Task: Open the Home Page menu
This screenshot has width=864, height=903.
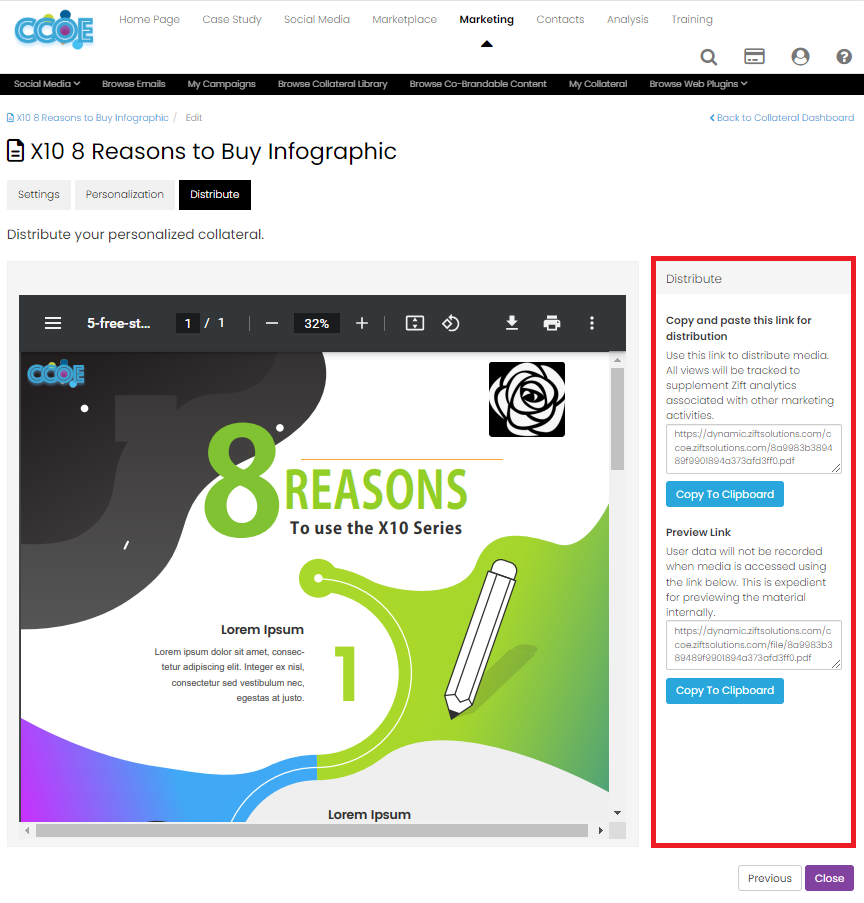Action: 149,20
